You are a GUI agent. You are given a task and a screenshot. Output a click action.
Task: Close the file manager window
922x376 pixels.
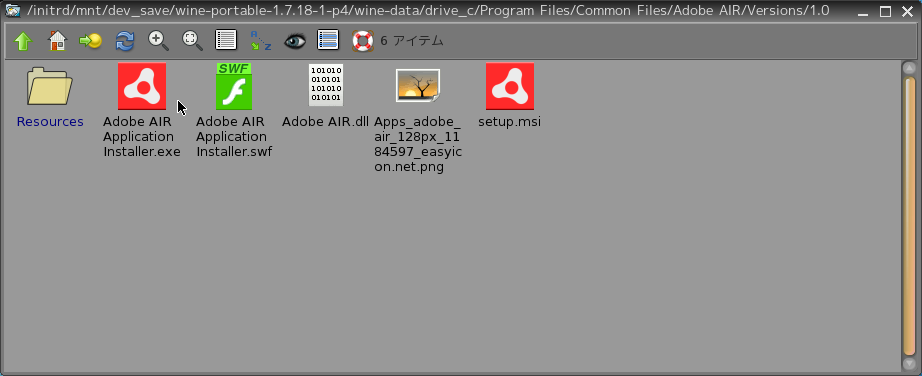tap(907, 11)
